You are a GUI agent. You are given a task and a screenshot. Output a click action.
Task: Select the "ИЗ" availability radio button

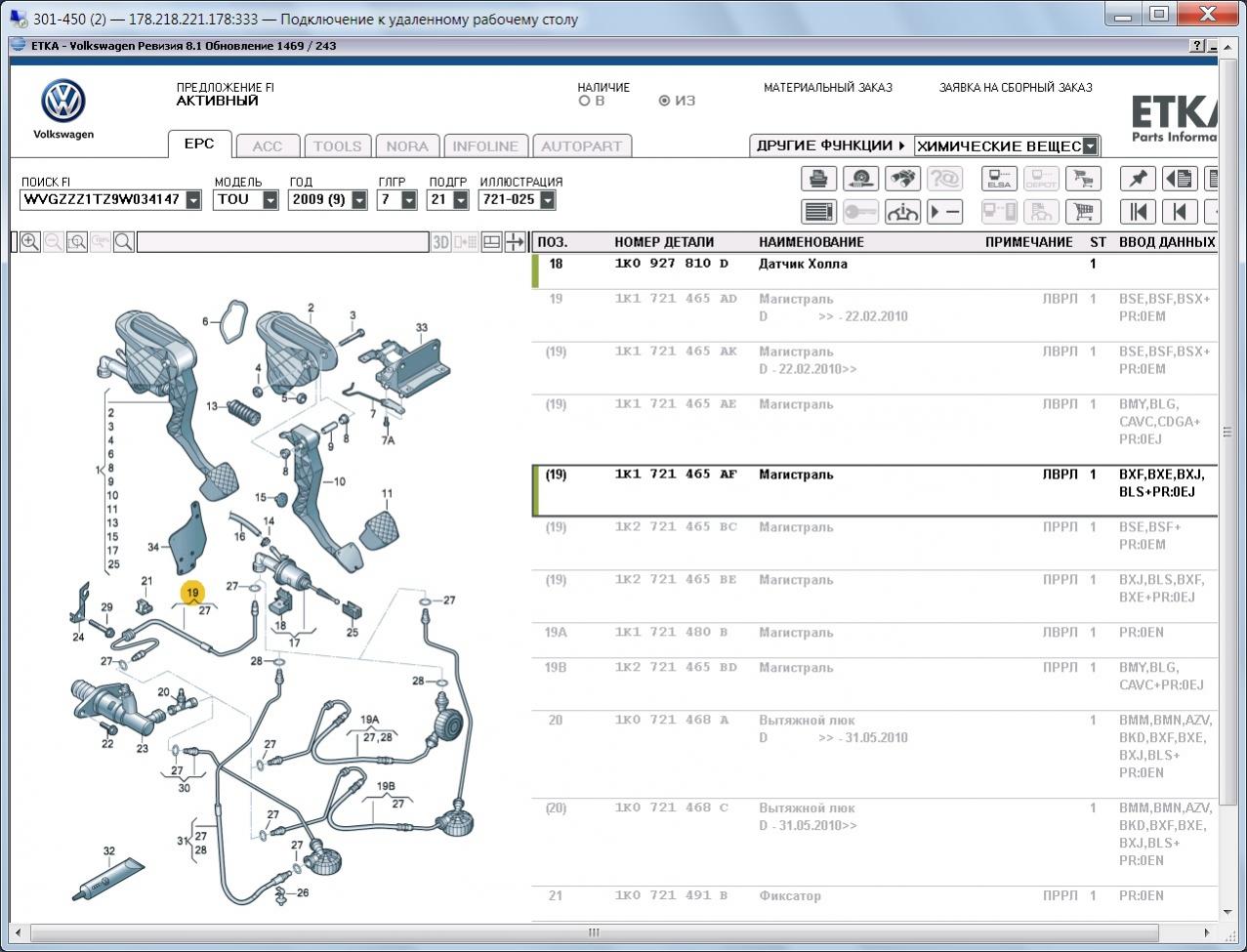coord(664,101)
